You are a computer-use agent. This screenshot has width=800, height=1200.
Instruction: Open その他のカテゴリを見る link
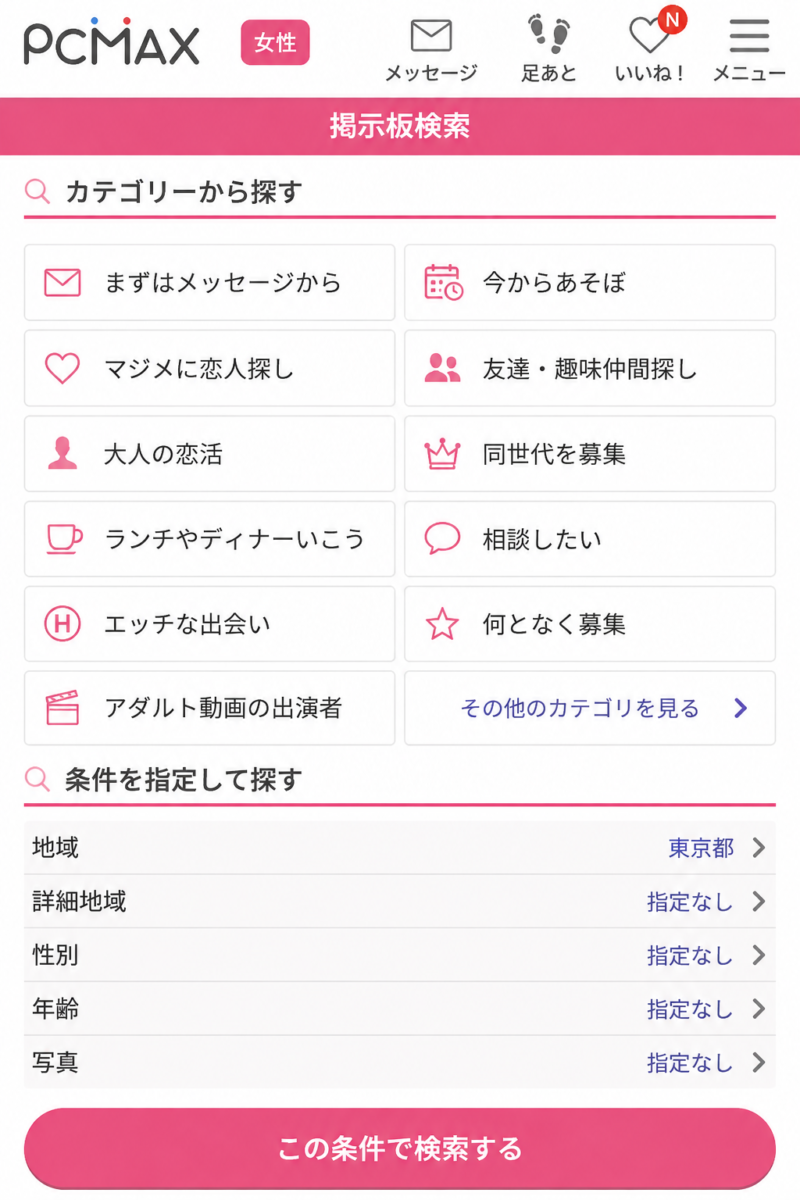(x=590, y=708)
